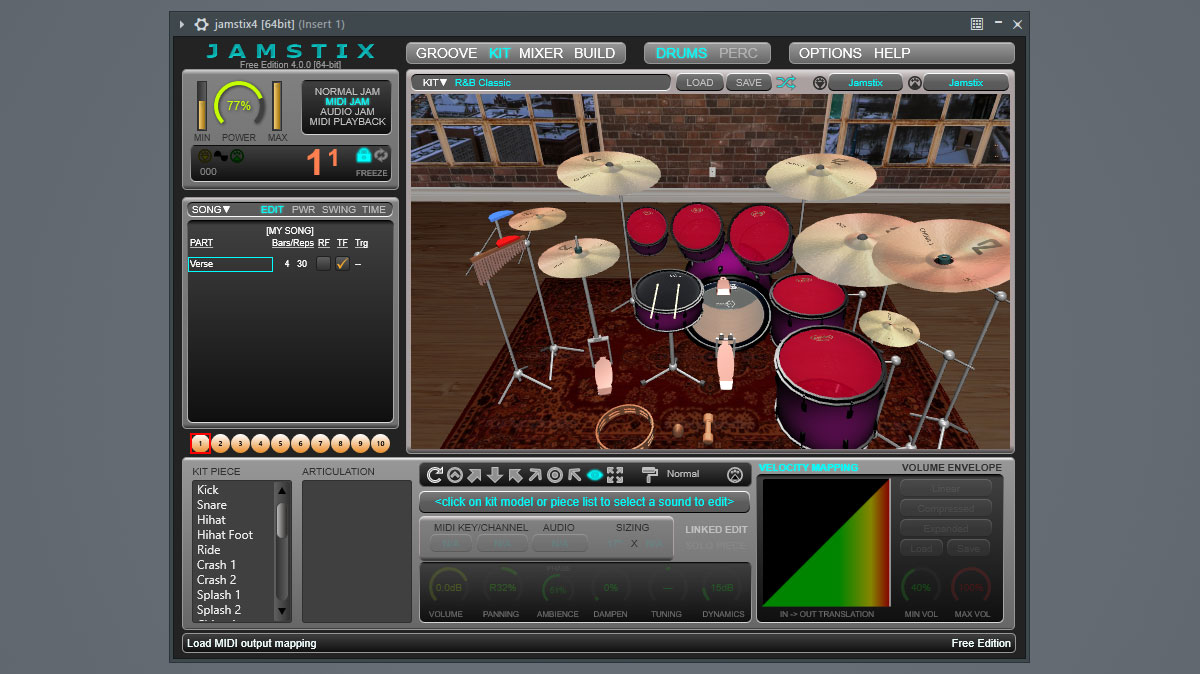
Task: Enable the RF checkbox for Verse
Action: pos(323,263)
